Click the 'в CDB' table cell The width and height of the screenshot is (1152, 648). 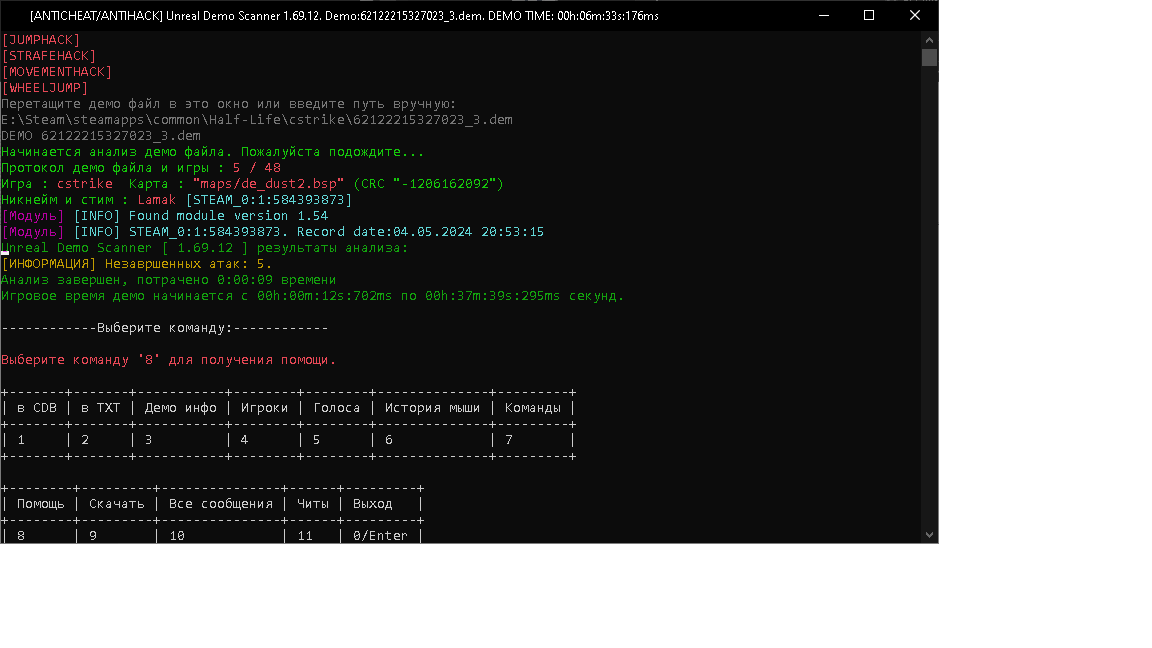[37, 408]
